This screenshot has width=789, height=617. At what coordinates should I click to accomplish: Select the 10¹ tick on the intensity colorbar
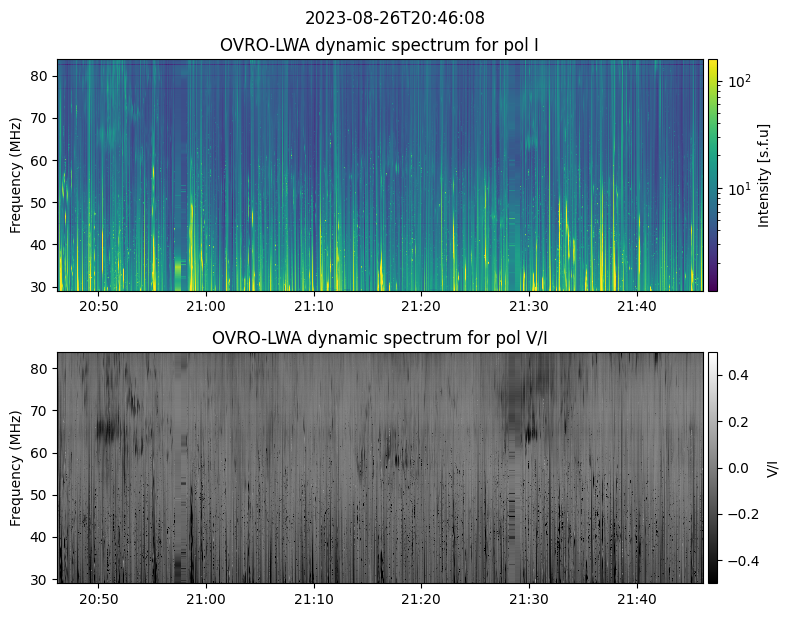[739, 189]
